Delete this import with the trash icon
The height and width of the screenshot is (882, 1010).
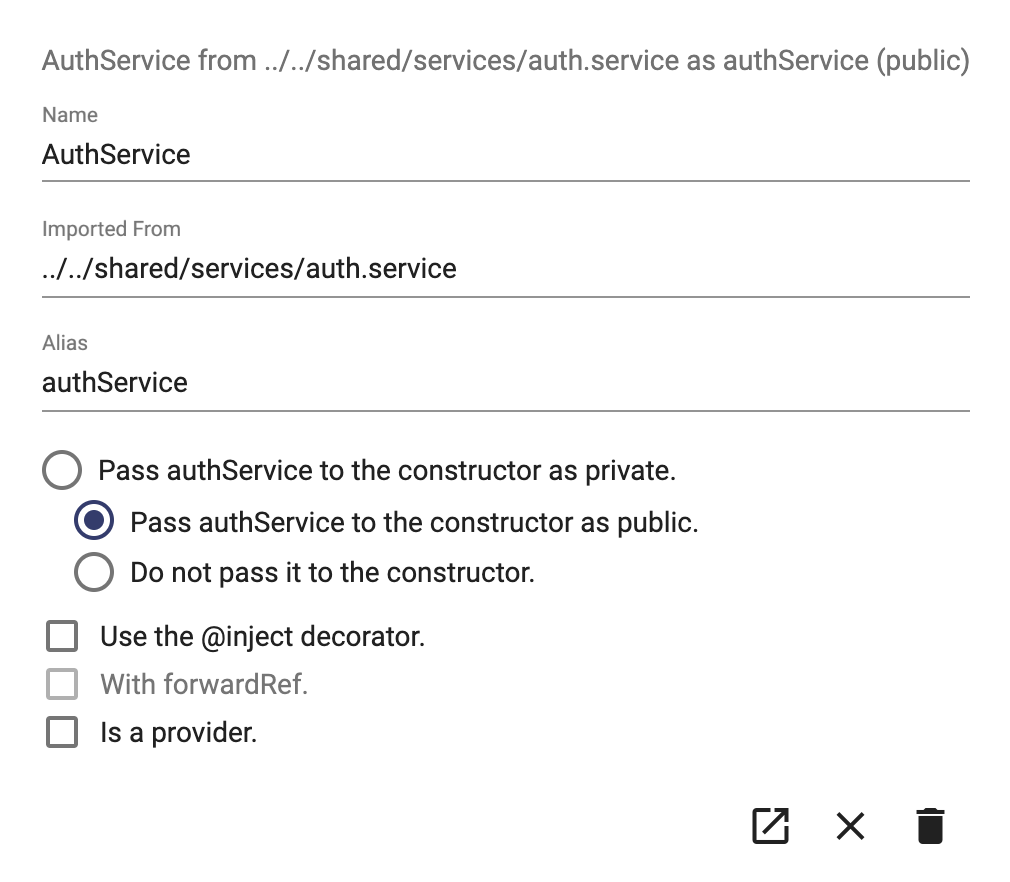click(x=930, y=825)
